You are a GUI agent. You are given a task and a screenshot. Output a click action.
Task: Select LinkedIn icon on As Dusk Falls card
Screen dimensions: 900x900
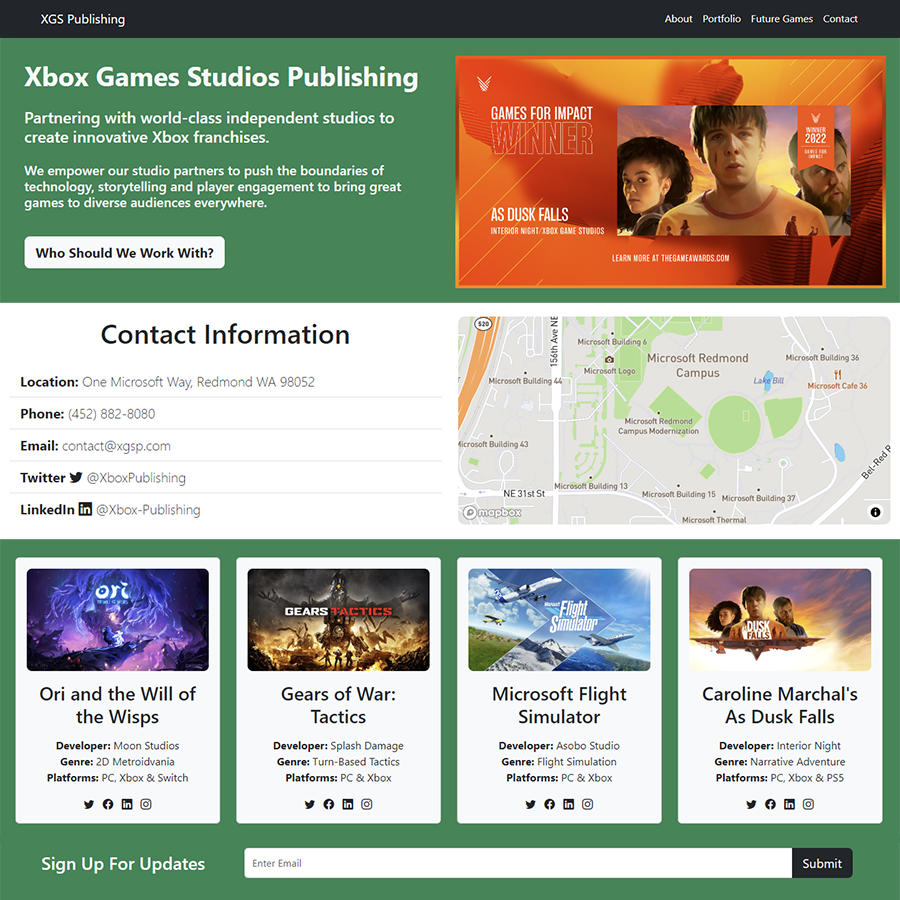click(x=789, y=804)
